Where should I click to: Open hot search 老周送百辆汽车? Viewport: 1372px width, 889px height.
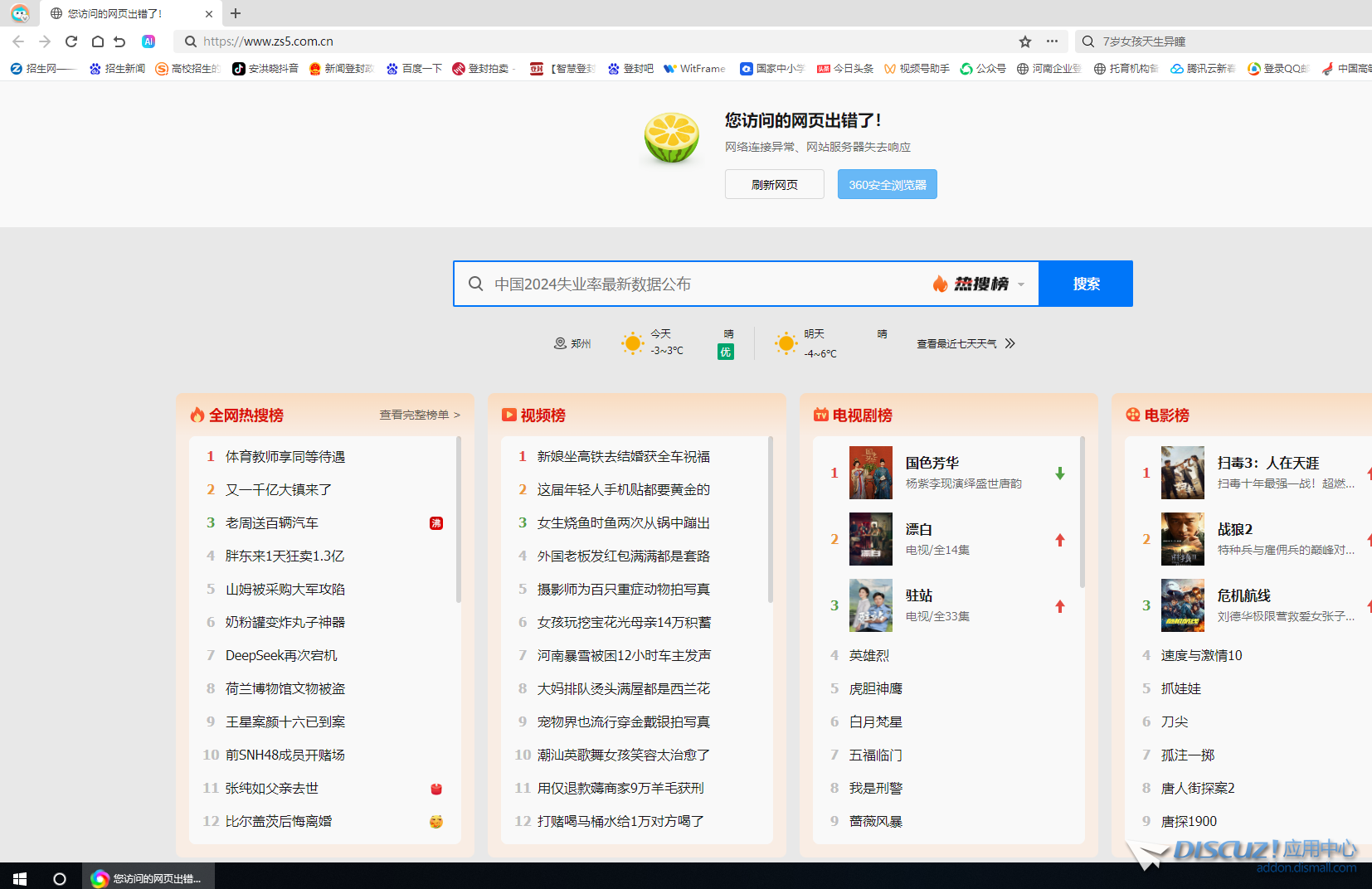pyautogui.click(x=272, y=522)
